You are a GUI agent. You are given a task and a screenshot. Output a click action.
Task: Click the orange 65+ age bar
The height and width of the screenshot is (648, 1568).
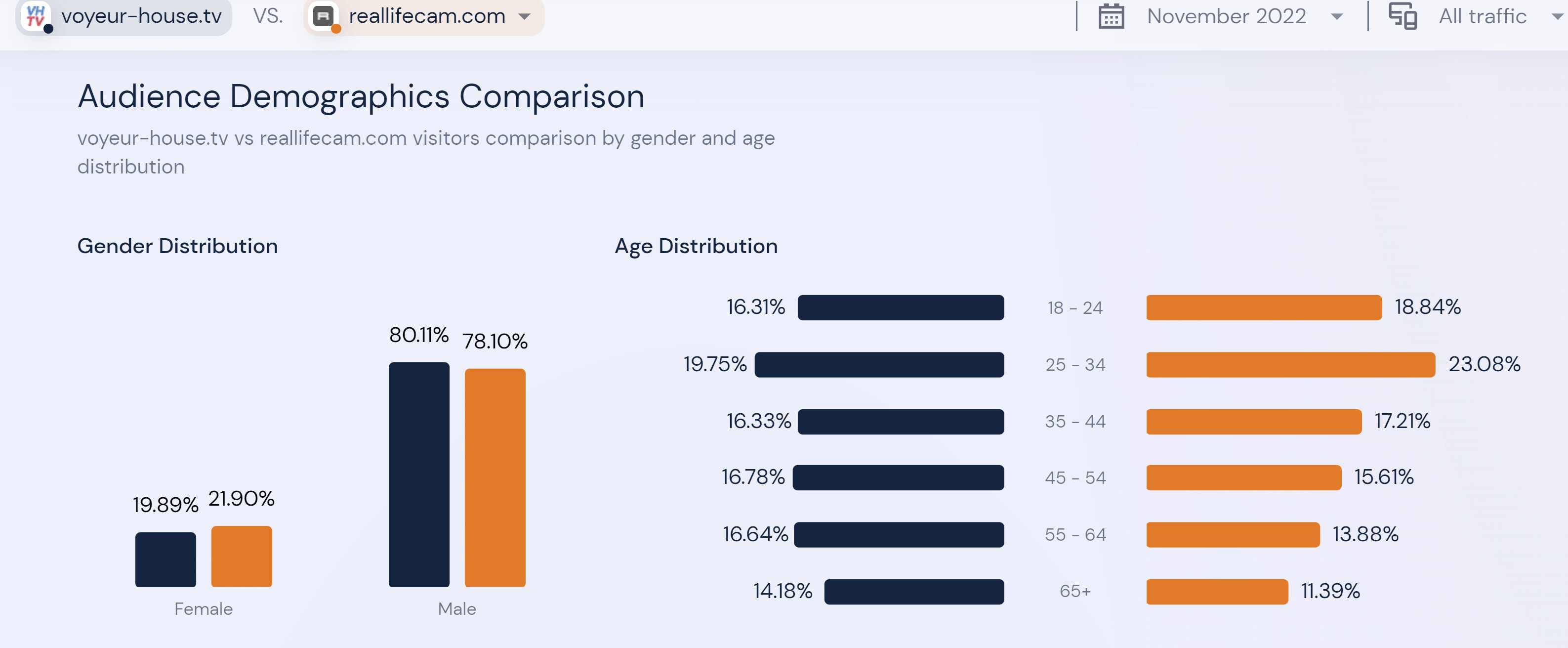coord(1217,591)
